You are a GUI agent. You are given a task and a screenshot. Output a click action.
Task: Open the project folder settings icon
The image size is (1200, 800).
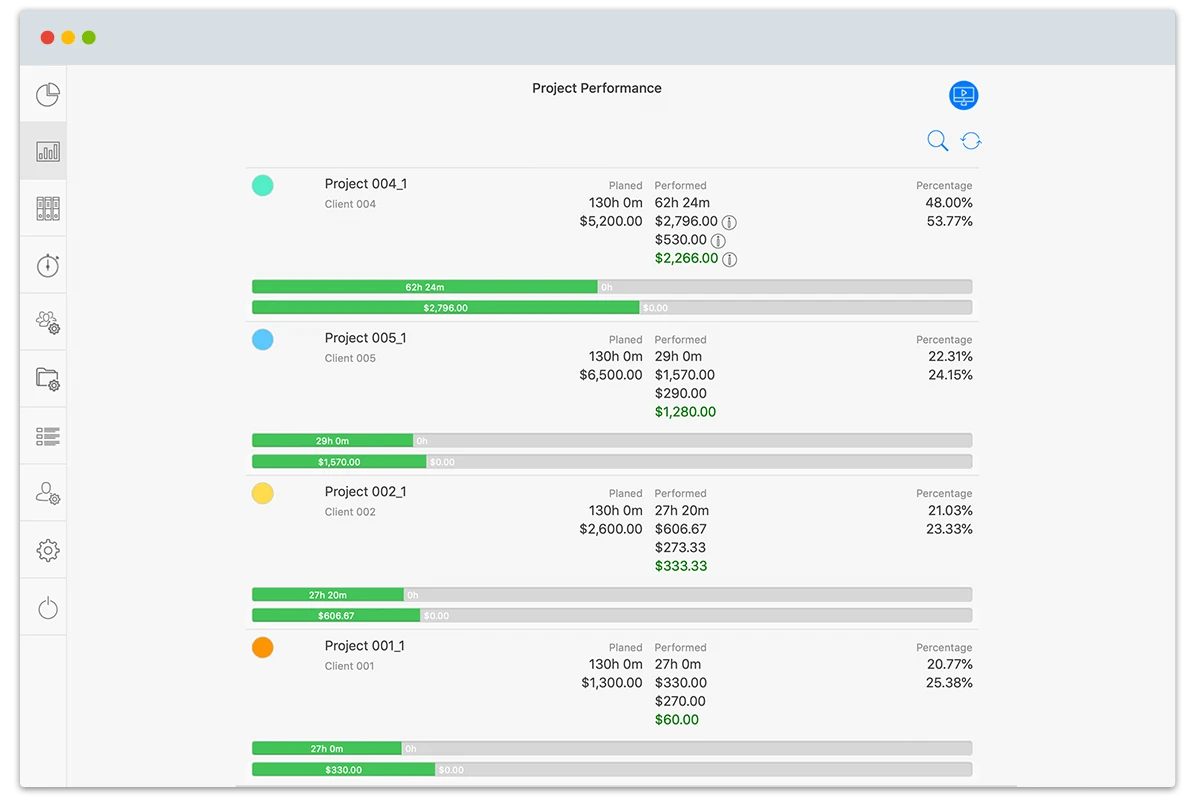[x=46, y=378]
